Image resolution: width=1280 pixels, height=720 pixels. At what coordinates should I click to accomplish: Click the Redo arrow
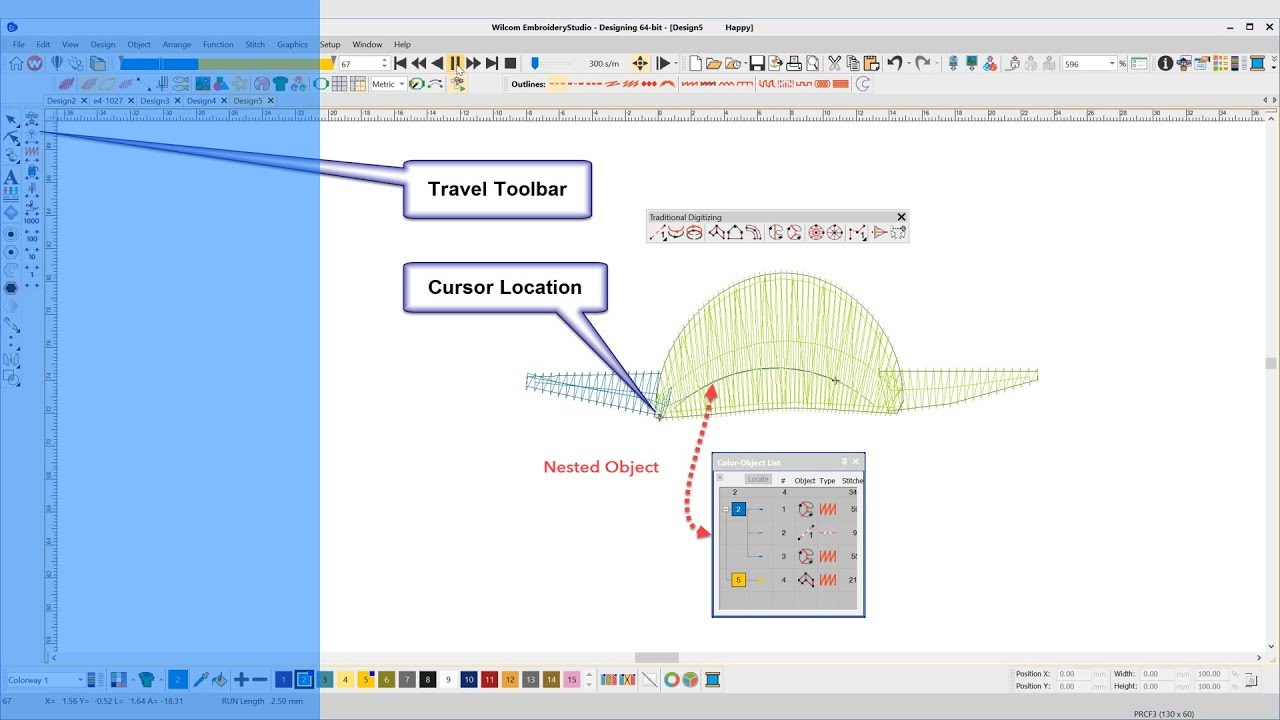[922, 63]
